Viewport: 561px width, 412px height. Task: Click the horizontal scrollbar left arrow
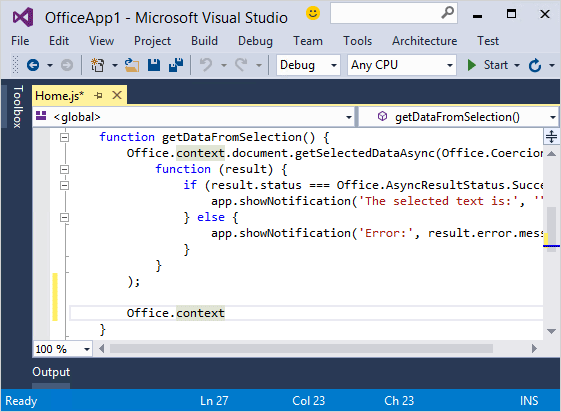pyautogui.click(x=102, y=349)
